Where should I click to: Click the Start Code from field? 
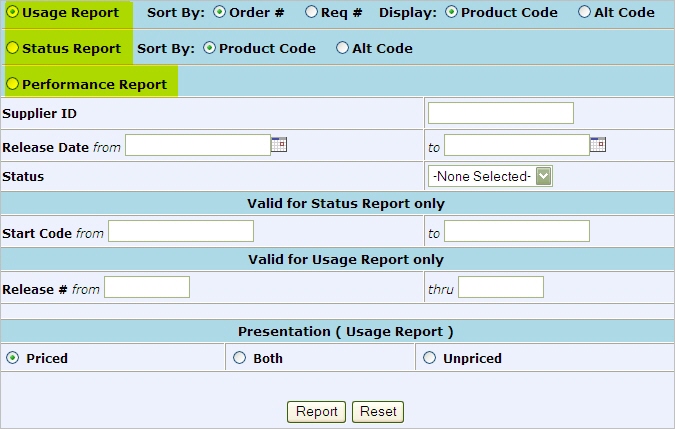tap(180, 232)
